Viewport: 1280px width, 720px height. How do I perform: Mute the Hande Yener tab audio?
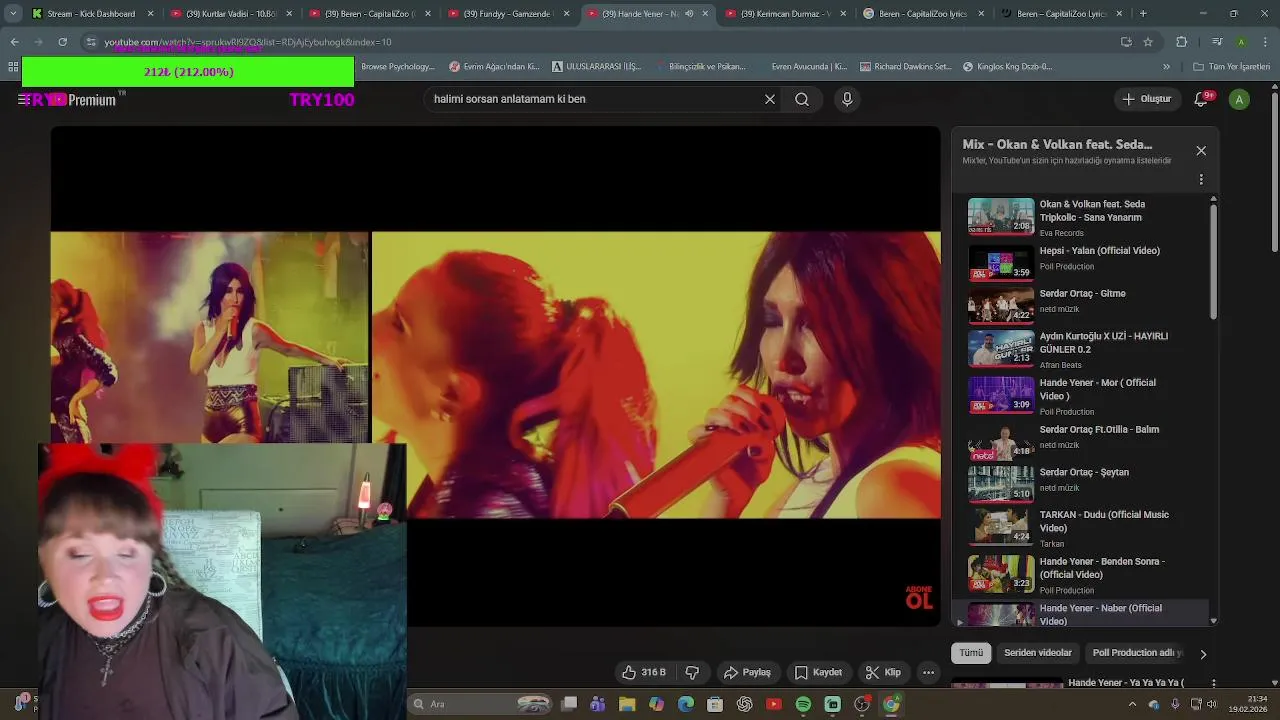click(689, 14)
